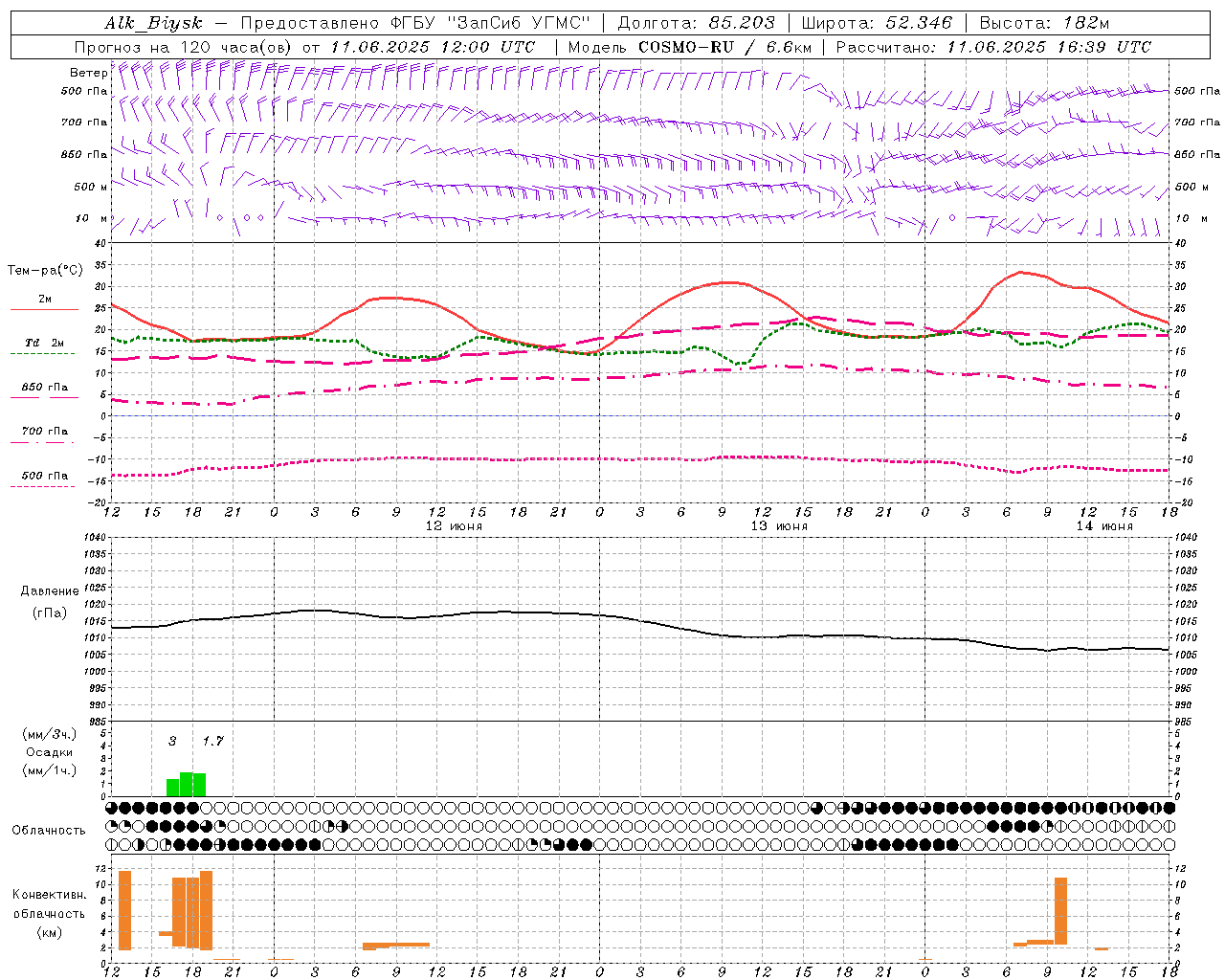Click the red solid '2м' legend line

tap(44, 310)
